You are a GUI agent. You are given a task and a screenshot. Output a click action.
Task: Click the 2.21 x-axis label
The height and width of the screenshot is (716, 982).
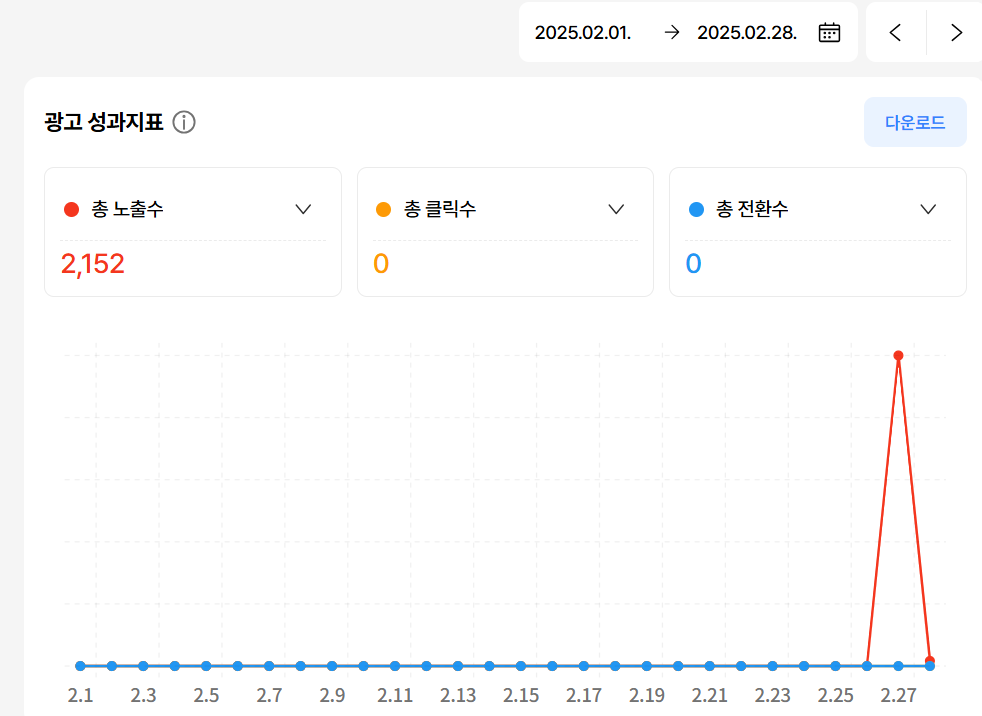point(710,695)
